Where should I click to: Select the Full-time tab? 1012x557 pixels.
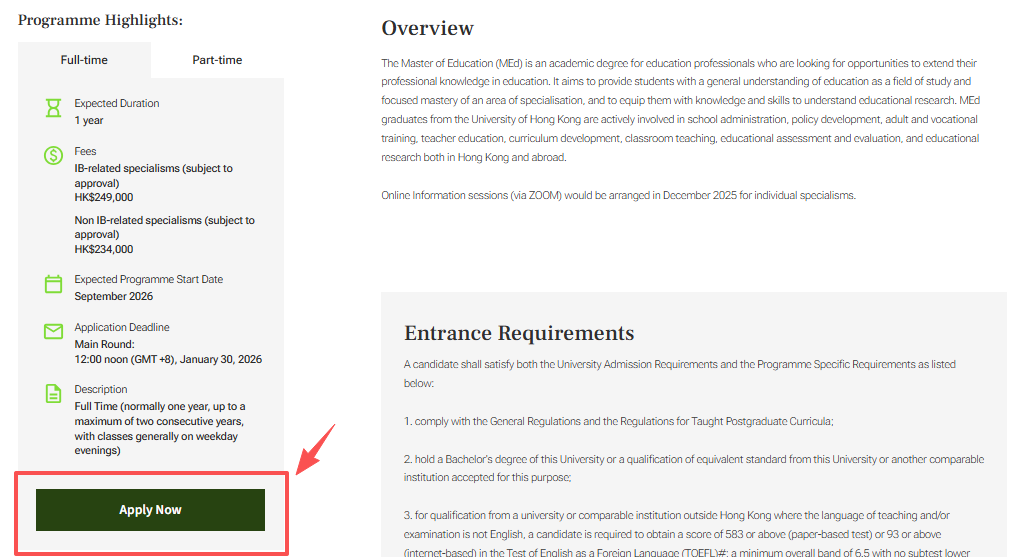click(x=84, y=60)
